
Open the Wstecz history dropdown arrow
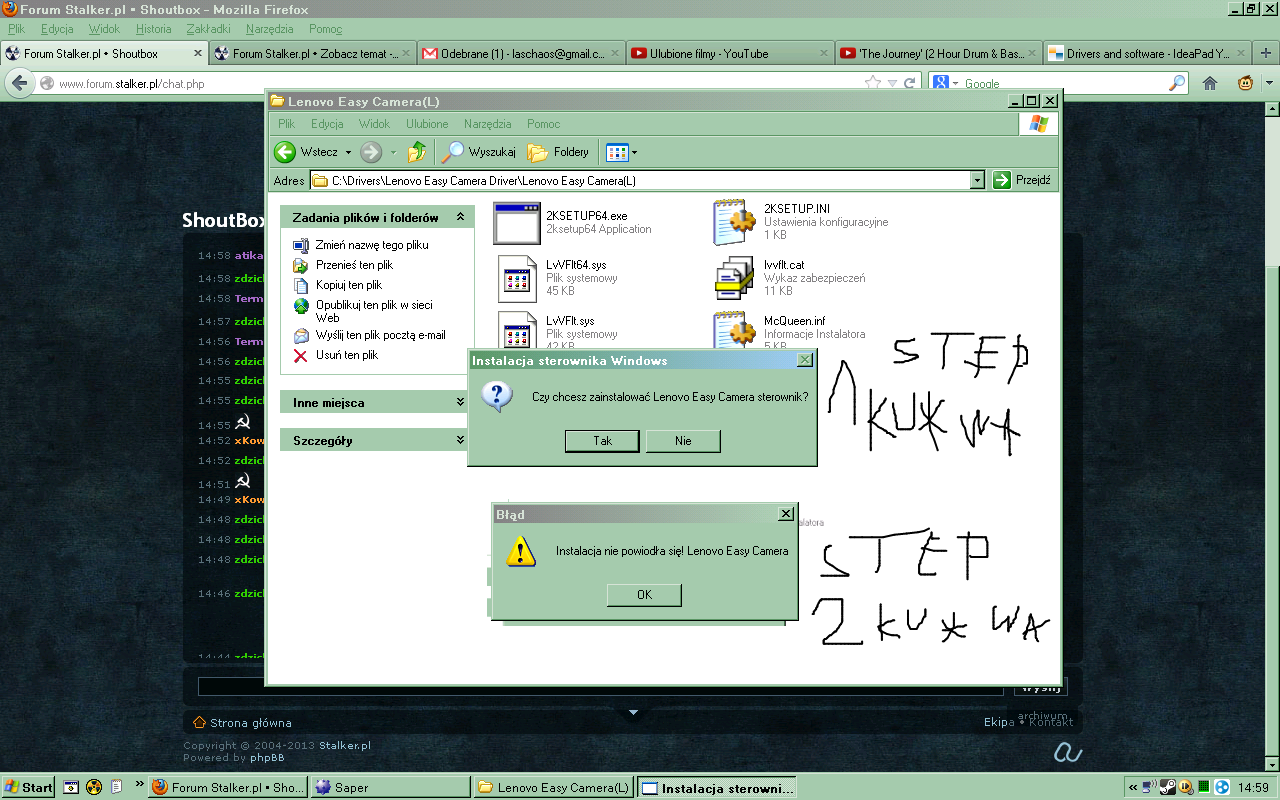(x=348, y=152)
